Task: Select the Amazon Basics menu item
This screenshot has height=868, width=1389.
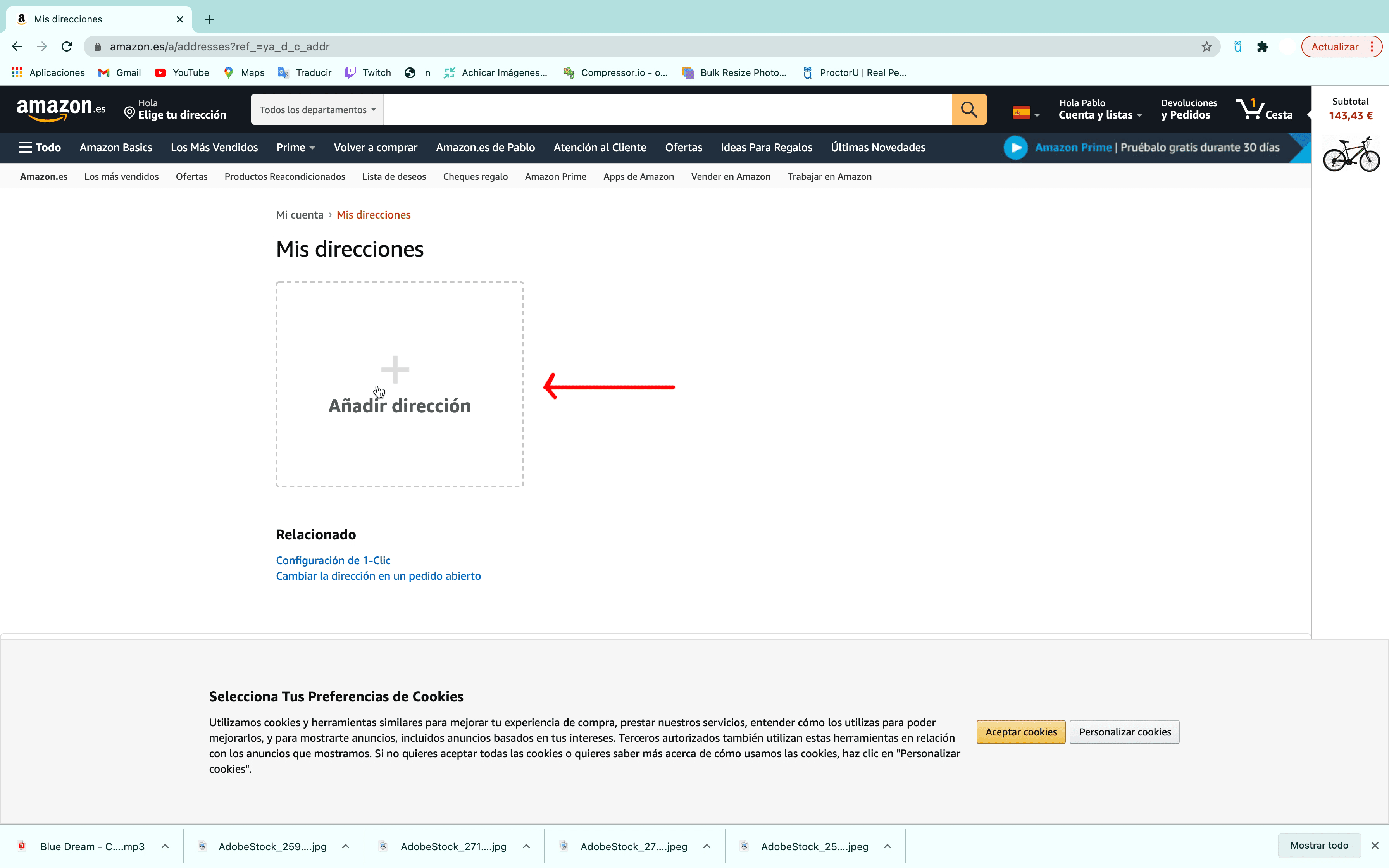Action: coord(116,147)
